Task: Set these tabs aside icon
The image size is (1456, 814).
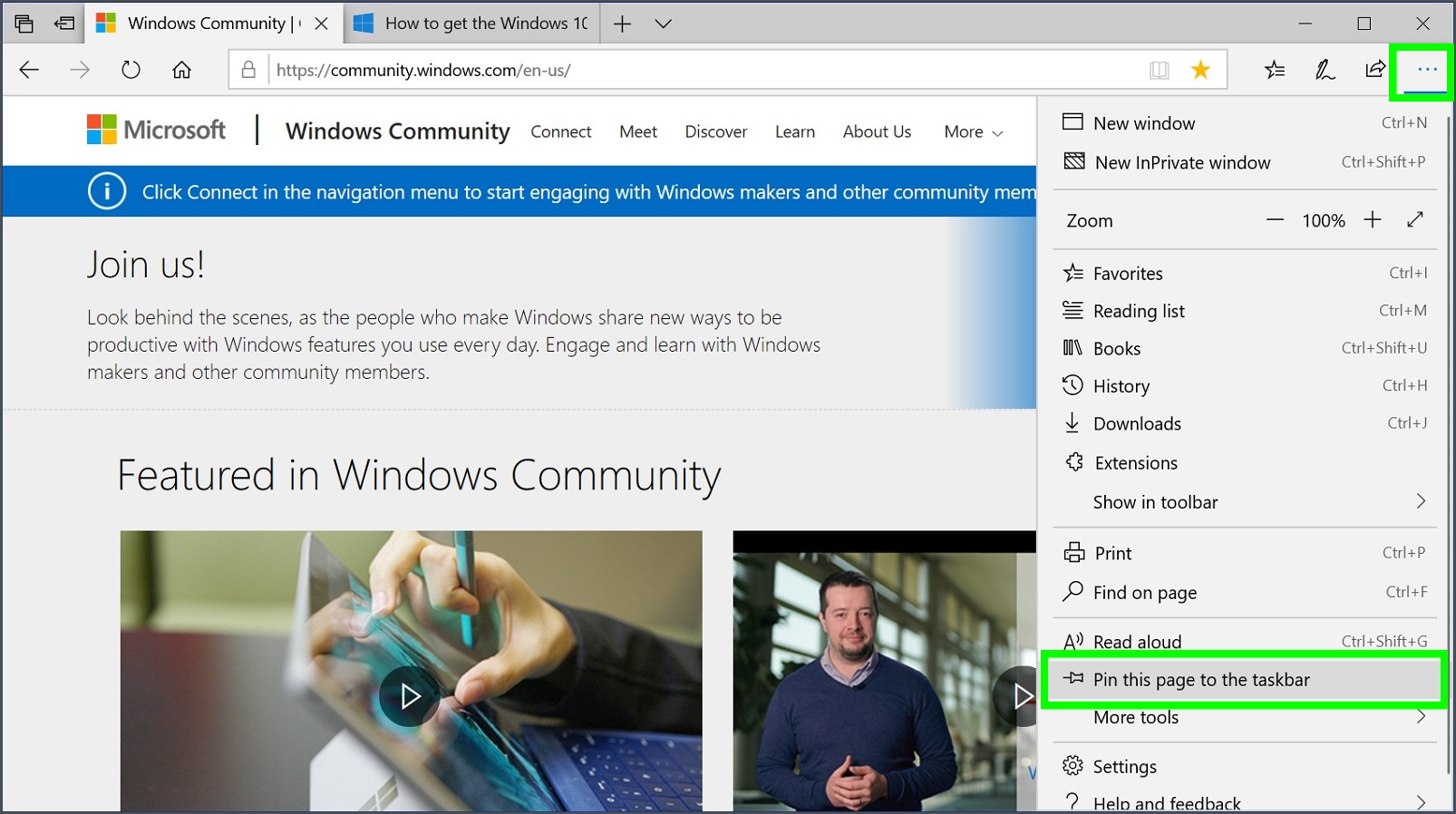Action: [x=64, y=24]
